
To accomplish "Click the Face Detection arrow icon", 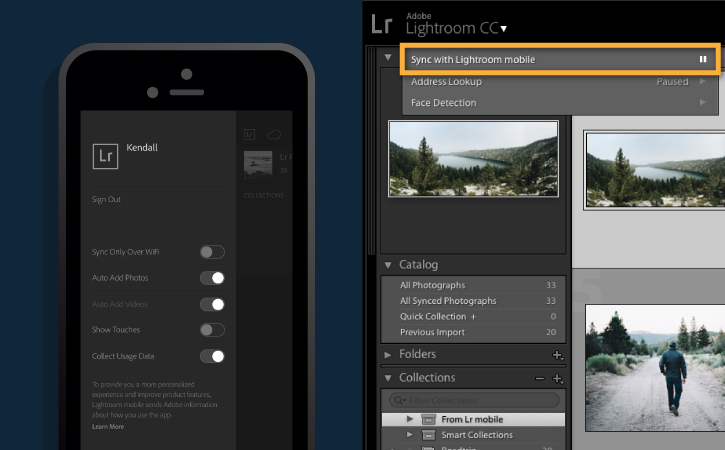I will 703,102.
